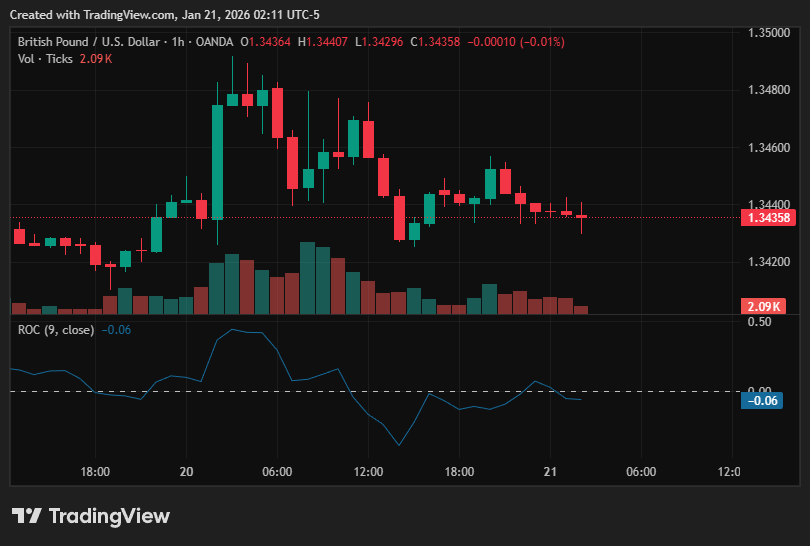Click the ROC line's lowest trough point
The height and width of the screenshot is (546, 810).
399,445
